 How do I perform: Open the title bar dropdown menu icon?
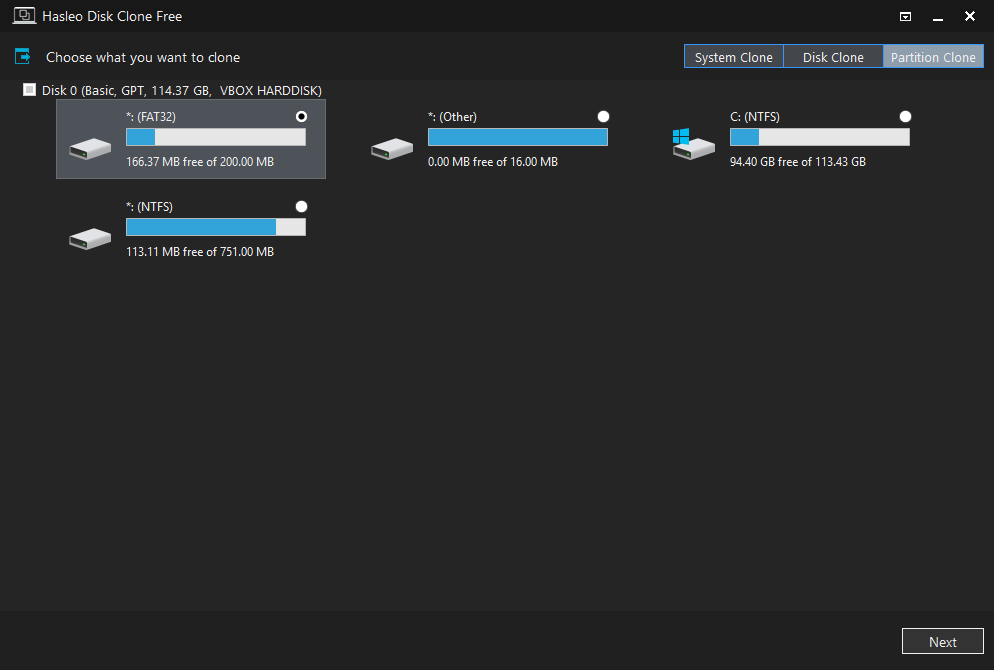pyautogui.click(x=905, y=16)
